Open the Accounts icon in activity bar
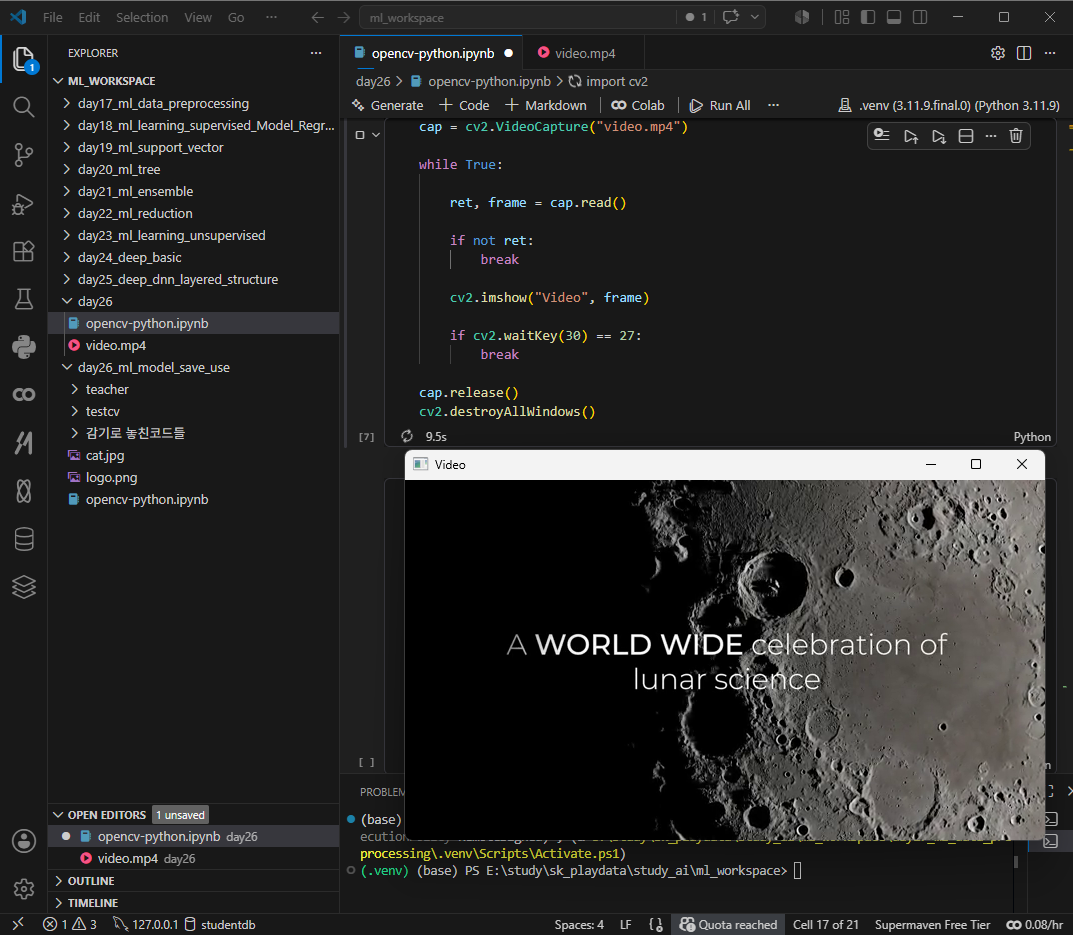 [x=24, y=841]
